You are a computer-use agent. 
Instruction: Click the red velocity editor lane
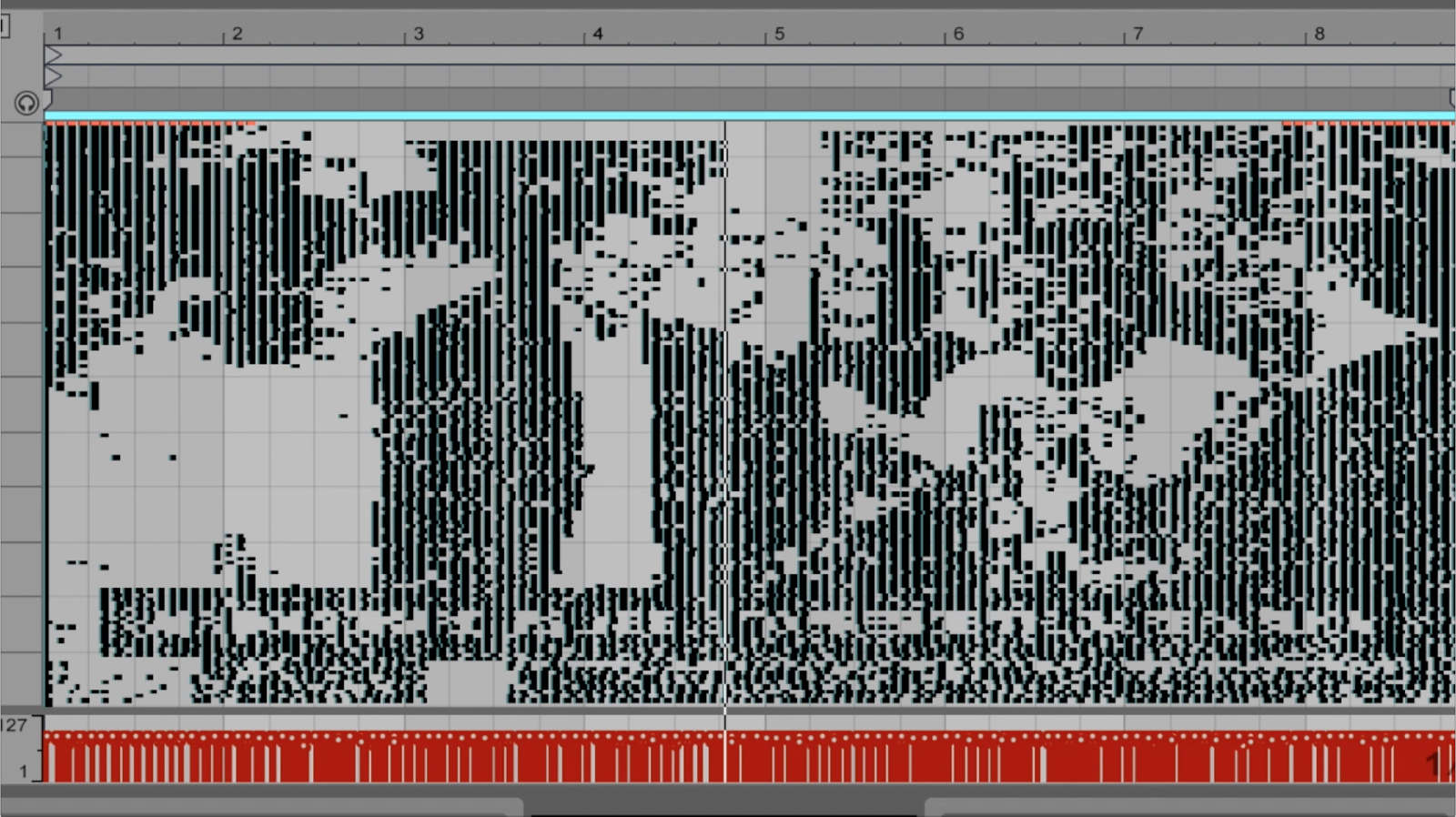point(750,756)
